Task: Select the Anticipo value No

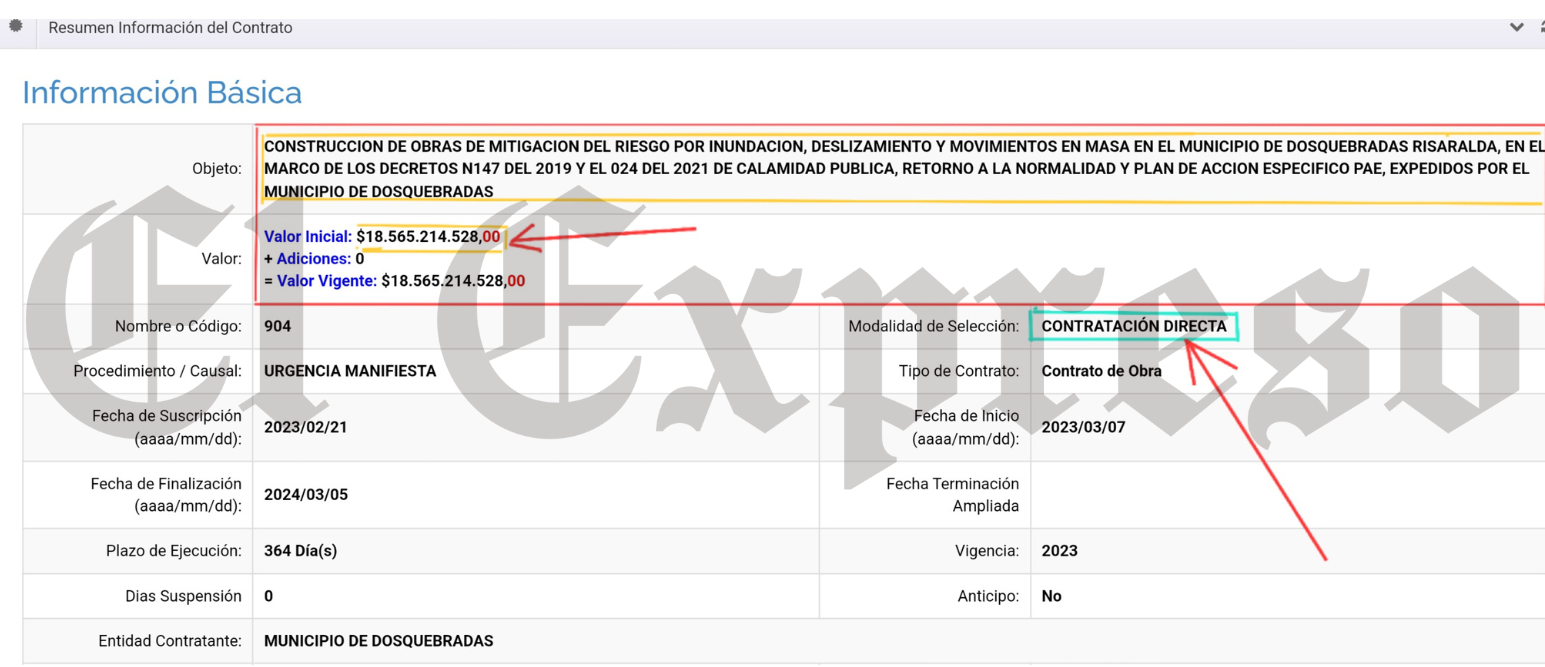Action: click(1051, 596)
